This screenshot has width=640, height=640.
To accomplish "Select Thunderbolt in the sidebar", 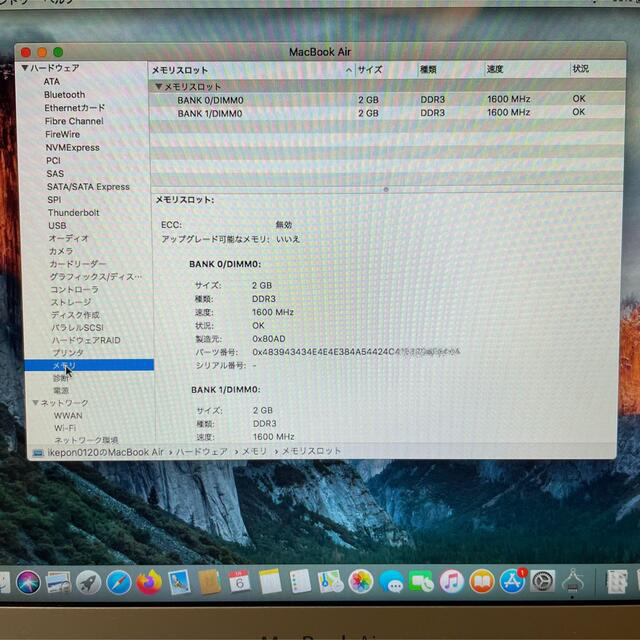I will 73,213.
